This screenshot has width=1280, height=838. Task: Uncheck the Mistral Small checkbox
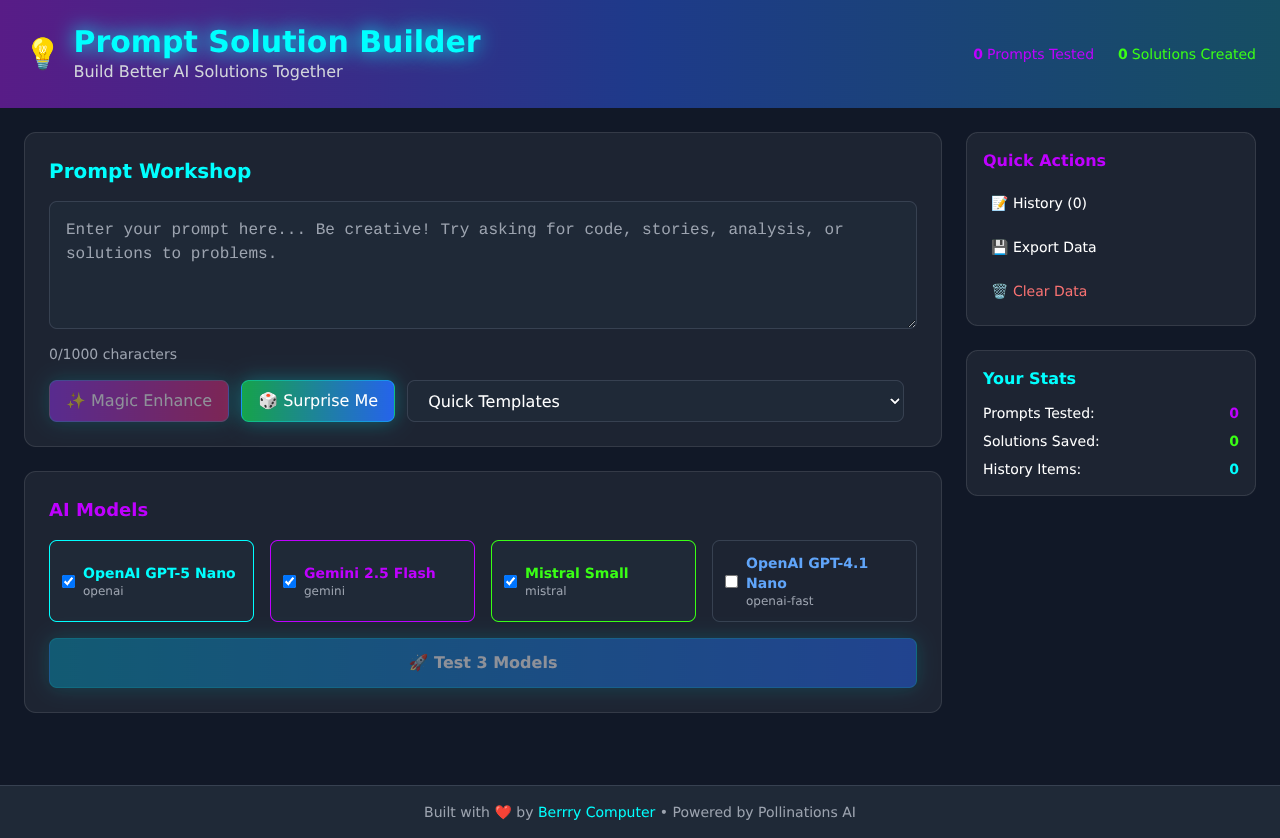click(509, 581)
